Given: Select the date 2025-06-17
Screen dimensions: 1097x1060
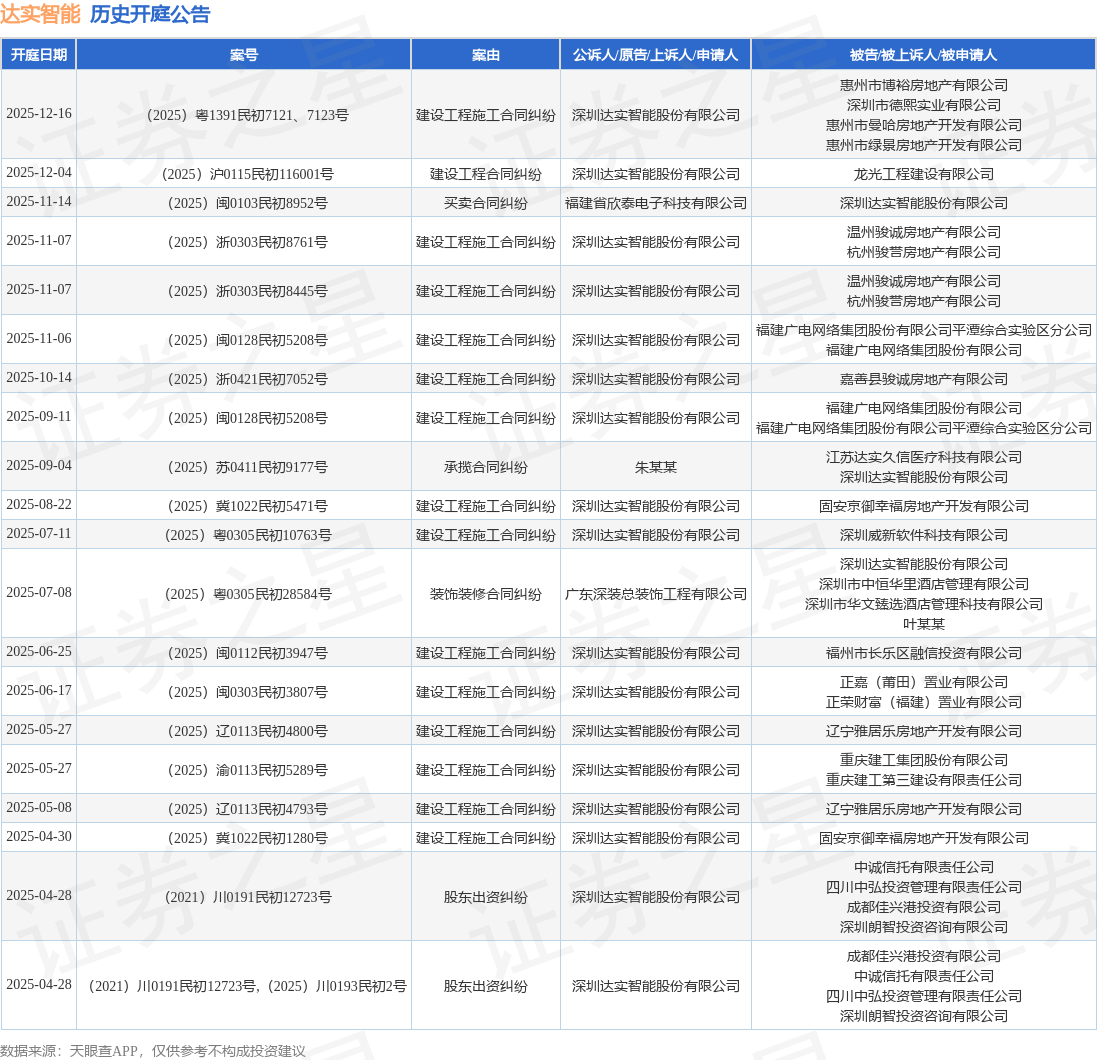Looking at the screenshot, I should tap(39, 691).
